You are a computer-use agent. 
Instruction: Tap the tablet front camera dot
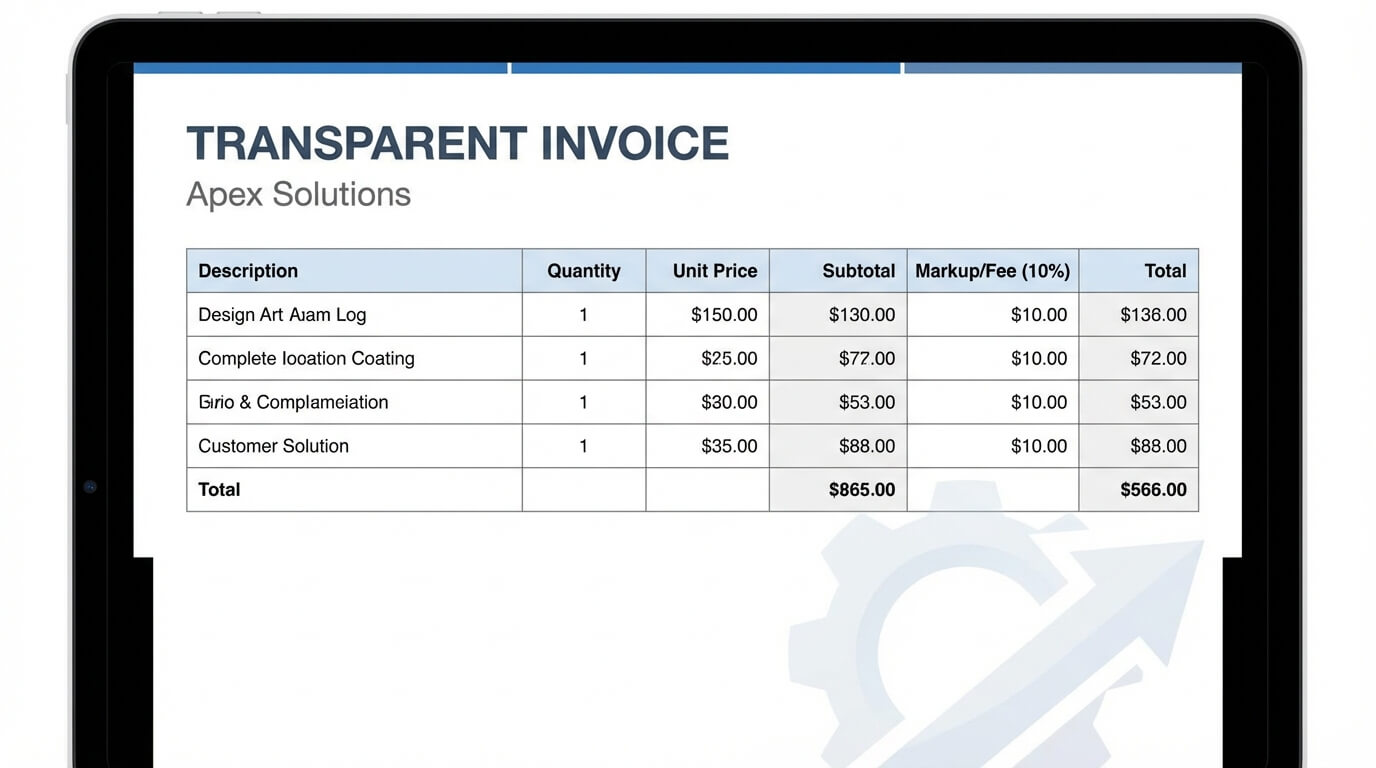tap(90, 487)
